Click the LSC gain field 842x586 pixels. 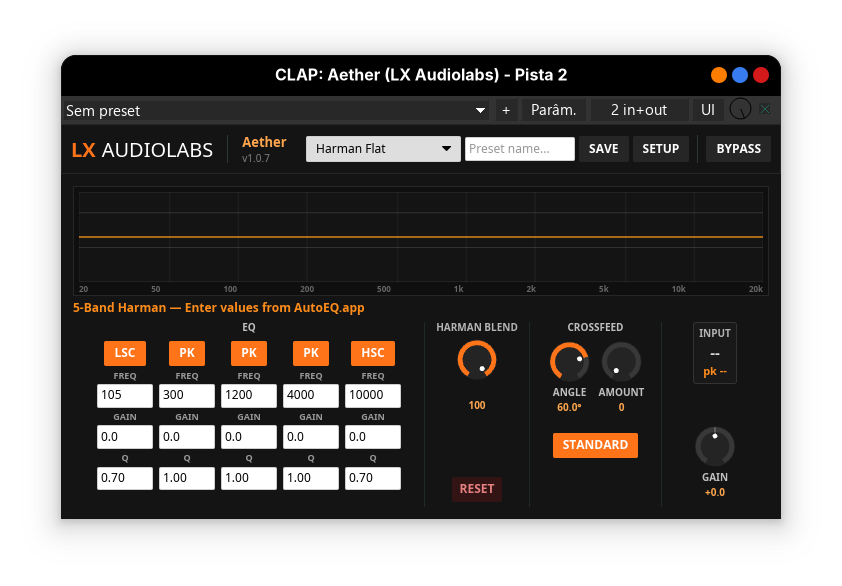click(125, 437)
